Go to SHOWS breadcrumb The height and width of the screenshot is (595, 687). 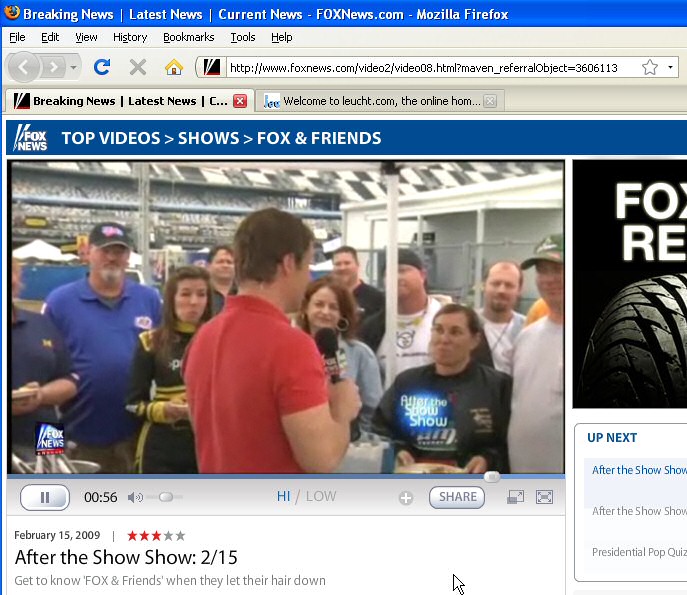[209, 138]
